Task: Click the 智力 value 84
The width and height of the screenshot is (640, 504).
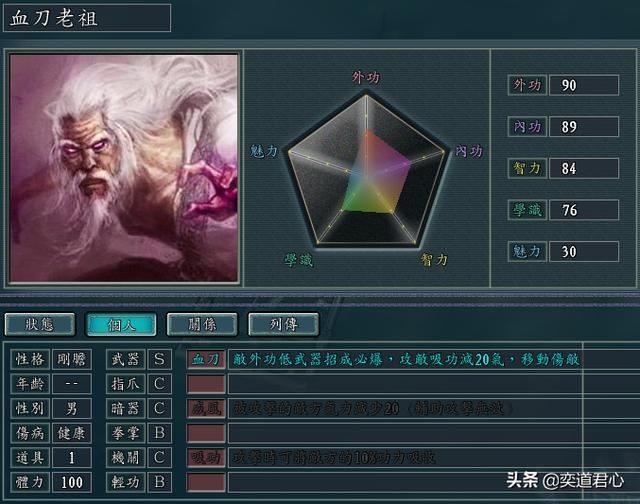Action: pos(584,168)
